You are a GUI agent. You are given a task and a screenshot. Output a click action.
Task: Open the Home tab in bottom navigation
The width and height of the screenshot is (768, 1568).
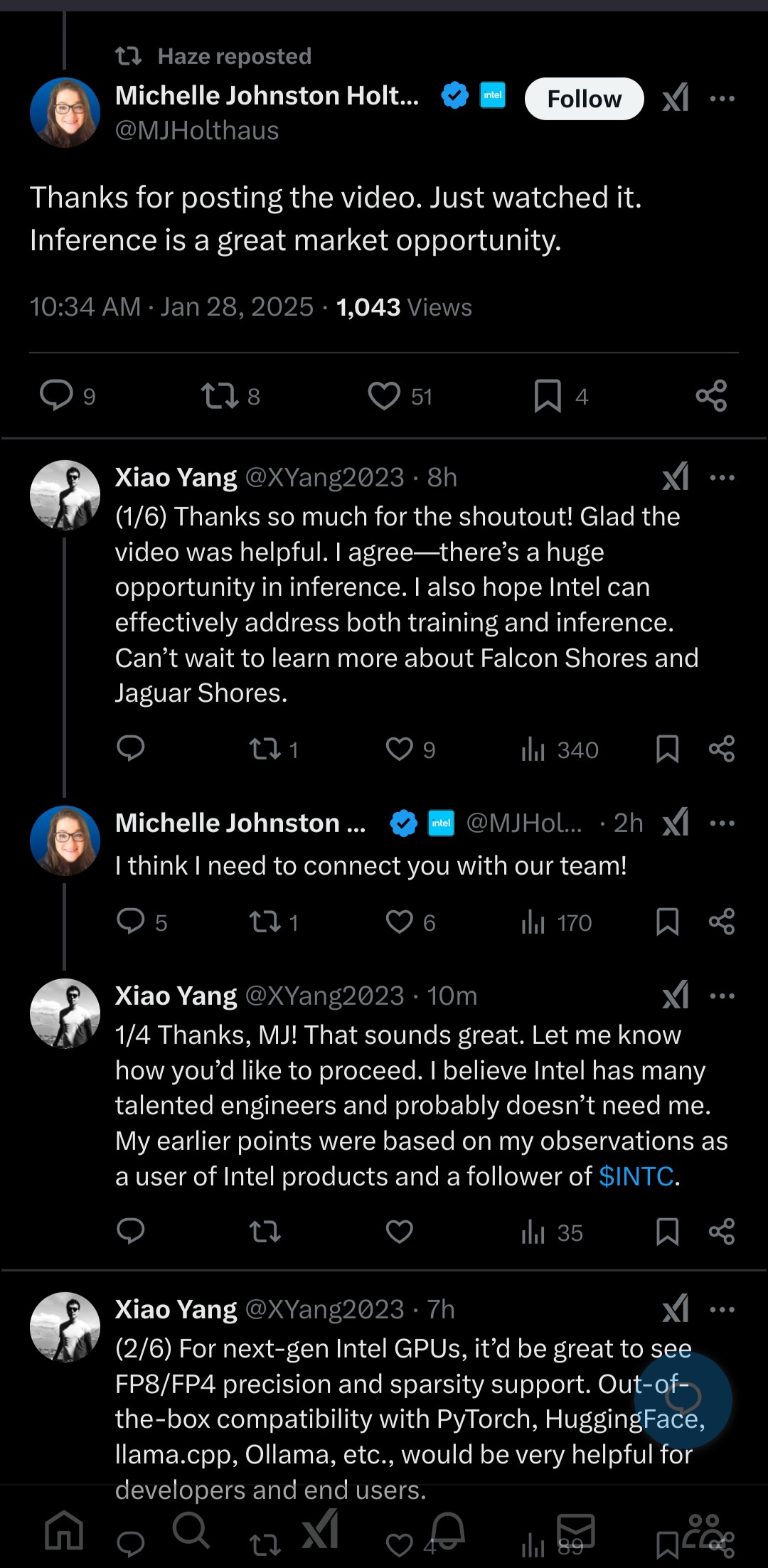tap(64, 1530)
